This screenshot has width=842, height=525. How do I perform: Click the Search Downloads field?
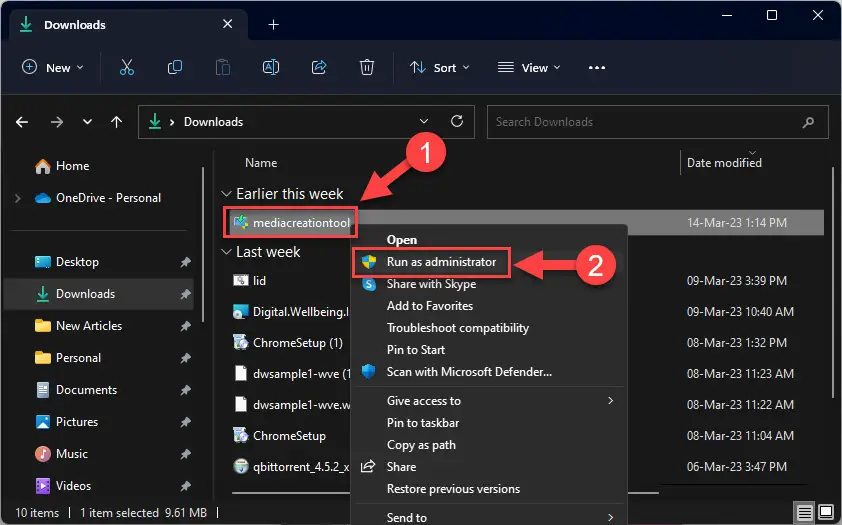pyautogui.click(x=657, y=122)
